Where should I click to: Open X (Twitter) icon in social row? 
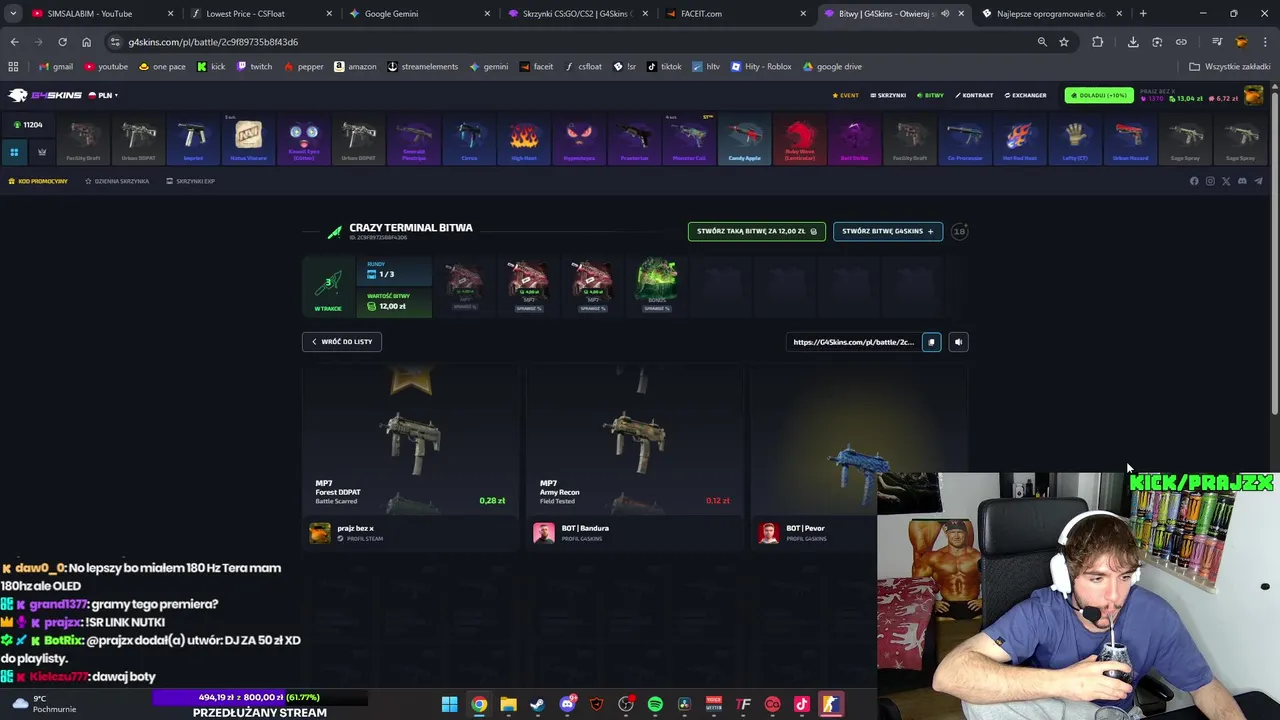1226,181
